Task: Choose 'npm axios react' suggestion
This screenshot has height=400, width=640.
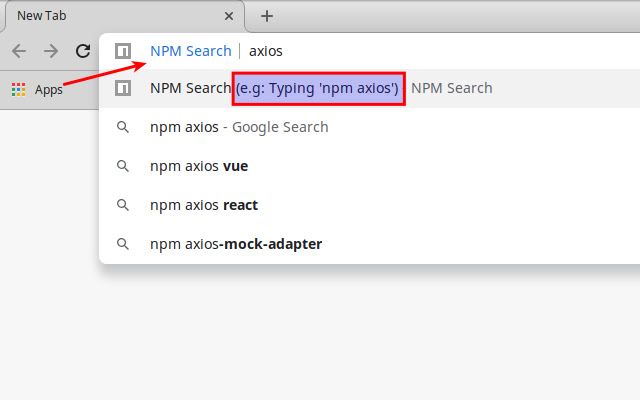Action: pyautogui.click(x=369, y=205)
